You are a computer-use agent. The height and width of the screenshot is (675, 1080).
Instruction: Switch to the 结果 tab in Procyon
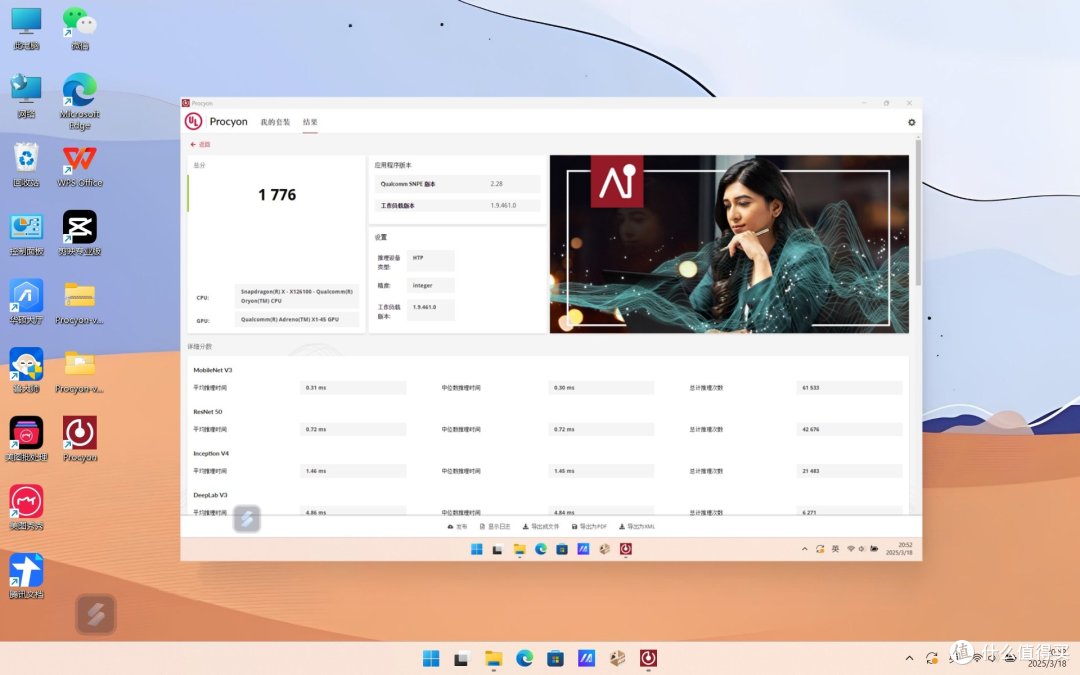point(310,122)
